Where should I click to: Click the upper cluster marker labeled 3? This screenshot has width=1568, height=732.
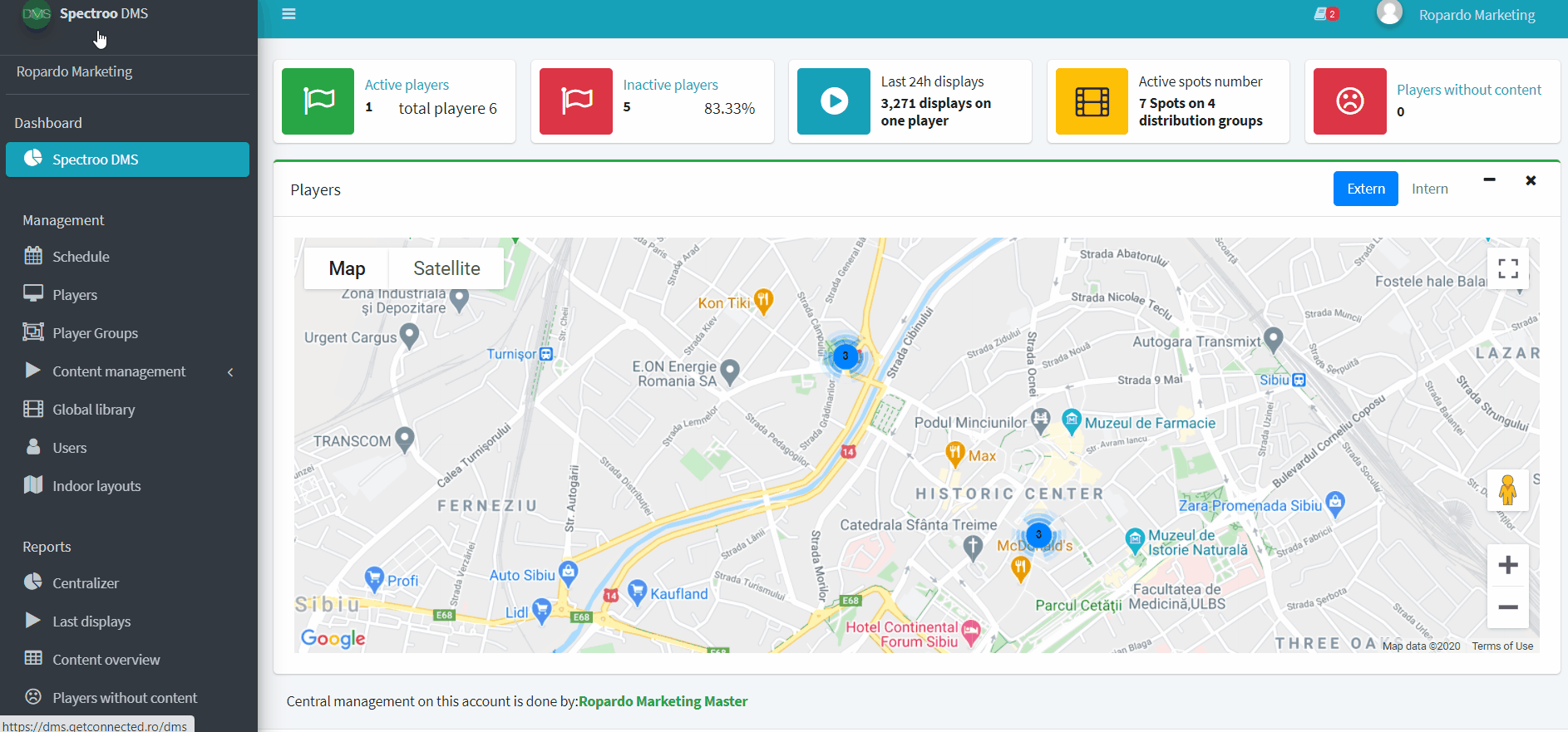click(846, 356)
